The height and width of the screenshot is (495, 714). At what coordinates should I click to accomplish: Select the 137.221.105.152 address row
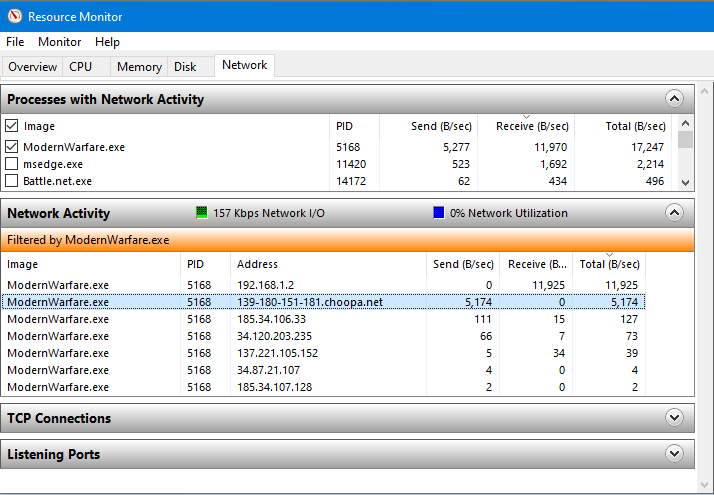click(323, 353)
